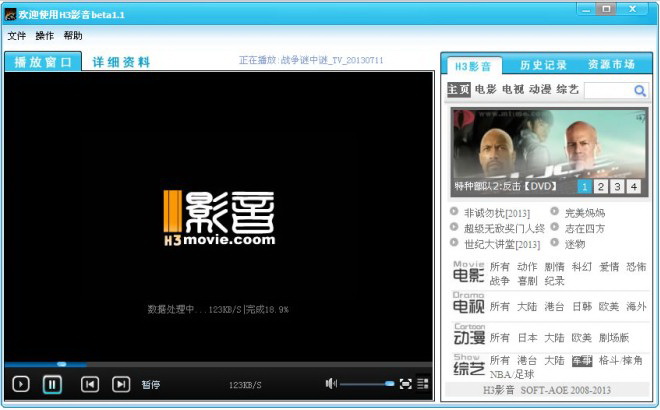Mute audio using the speaker icon

(x=331, y=383)
